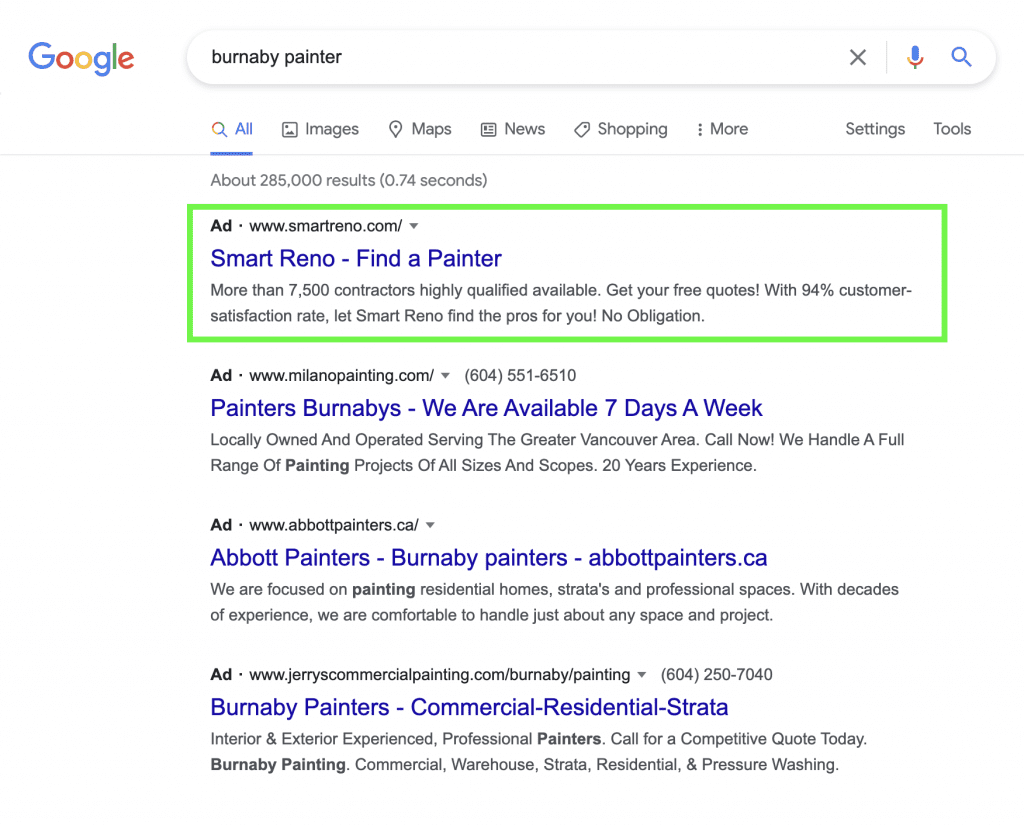Image resolution: width=1024 pixels, height=825 pixels.
Task: Open the Images results tab
Action: [320, 129]
